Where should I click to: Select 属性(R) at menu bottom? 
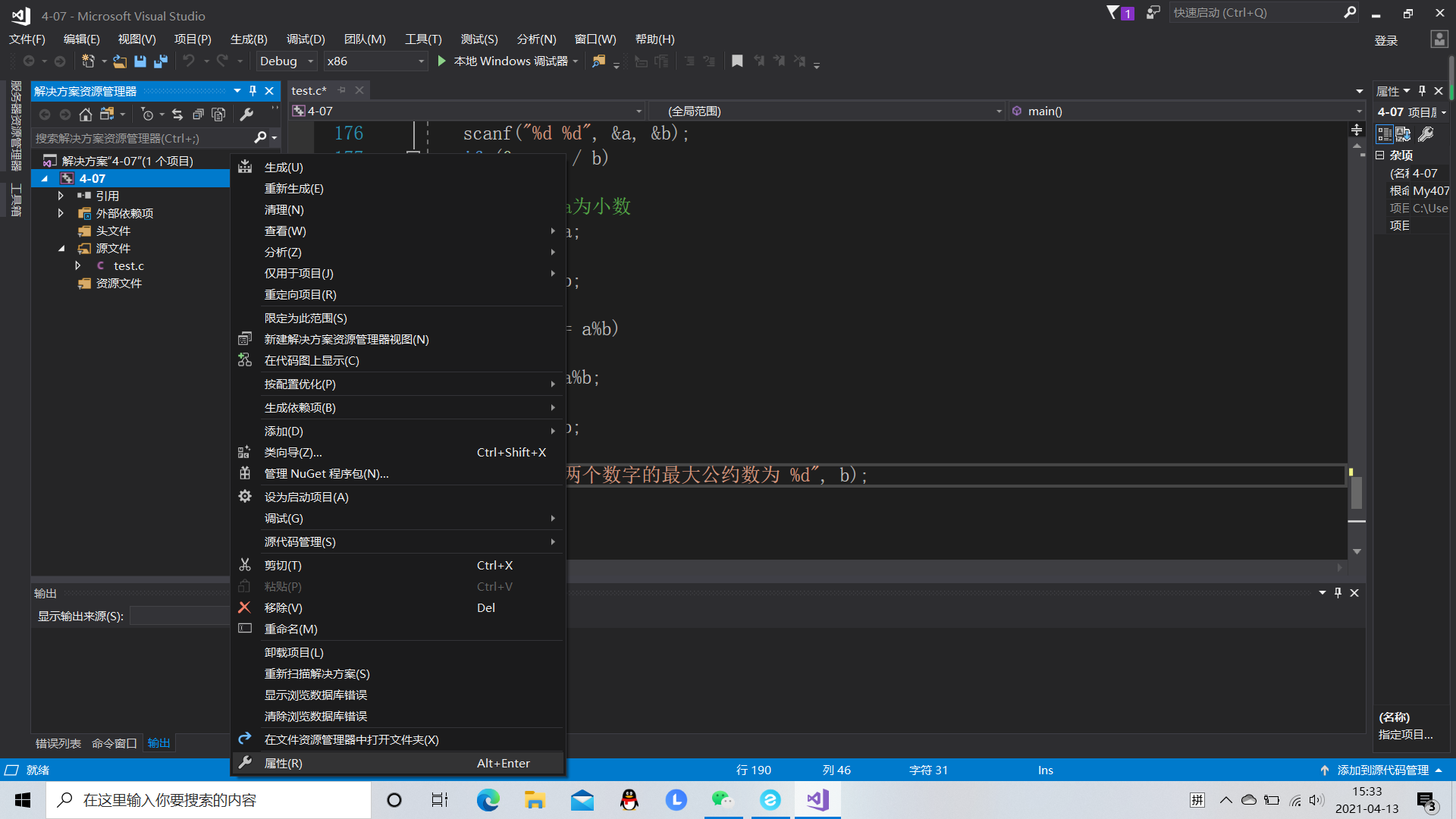(284, 763)
